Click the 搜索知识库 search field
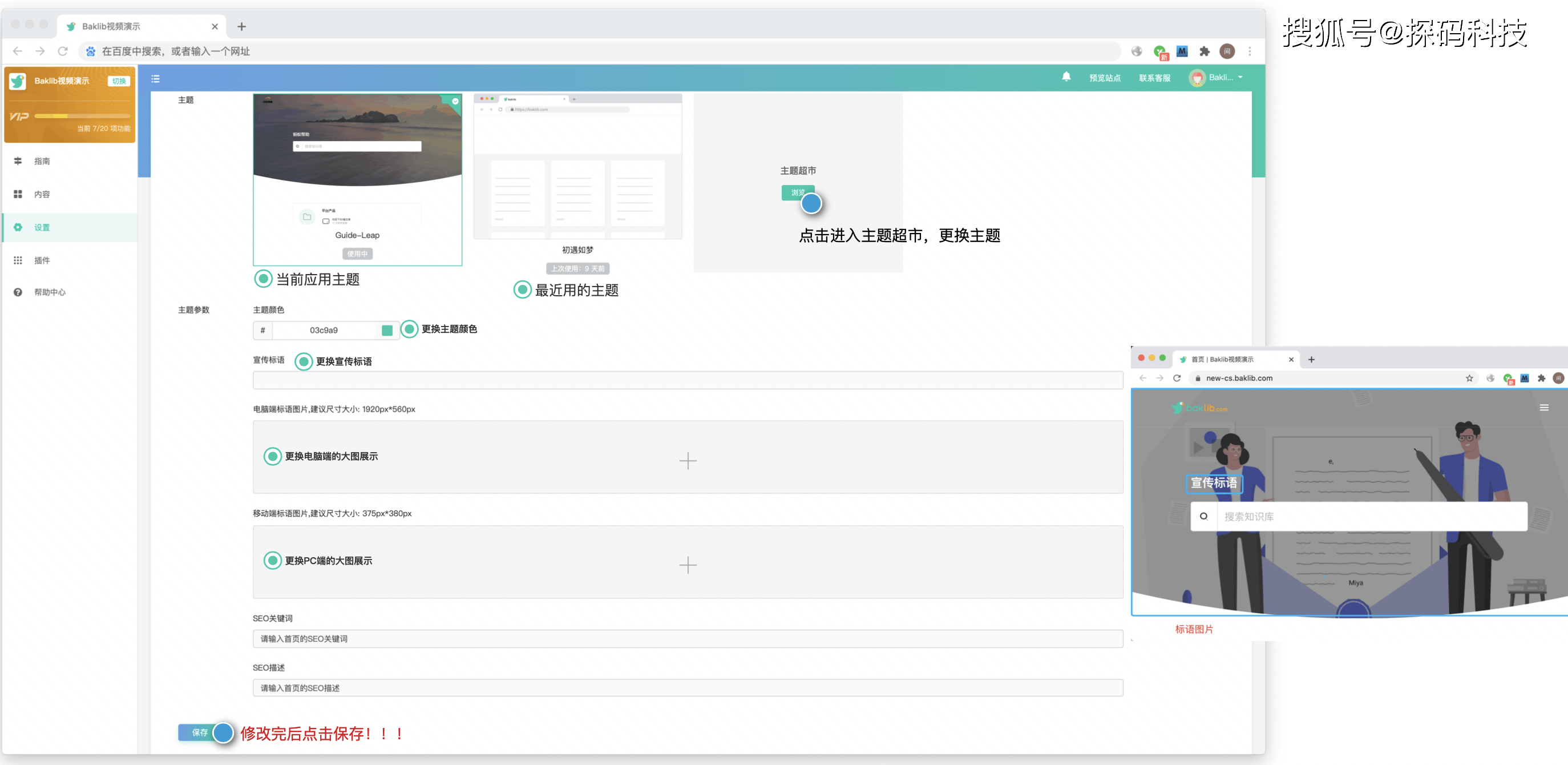 [1371, 517]
